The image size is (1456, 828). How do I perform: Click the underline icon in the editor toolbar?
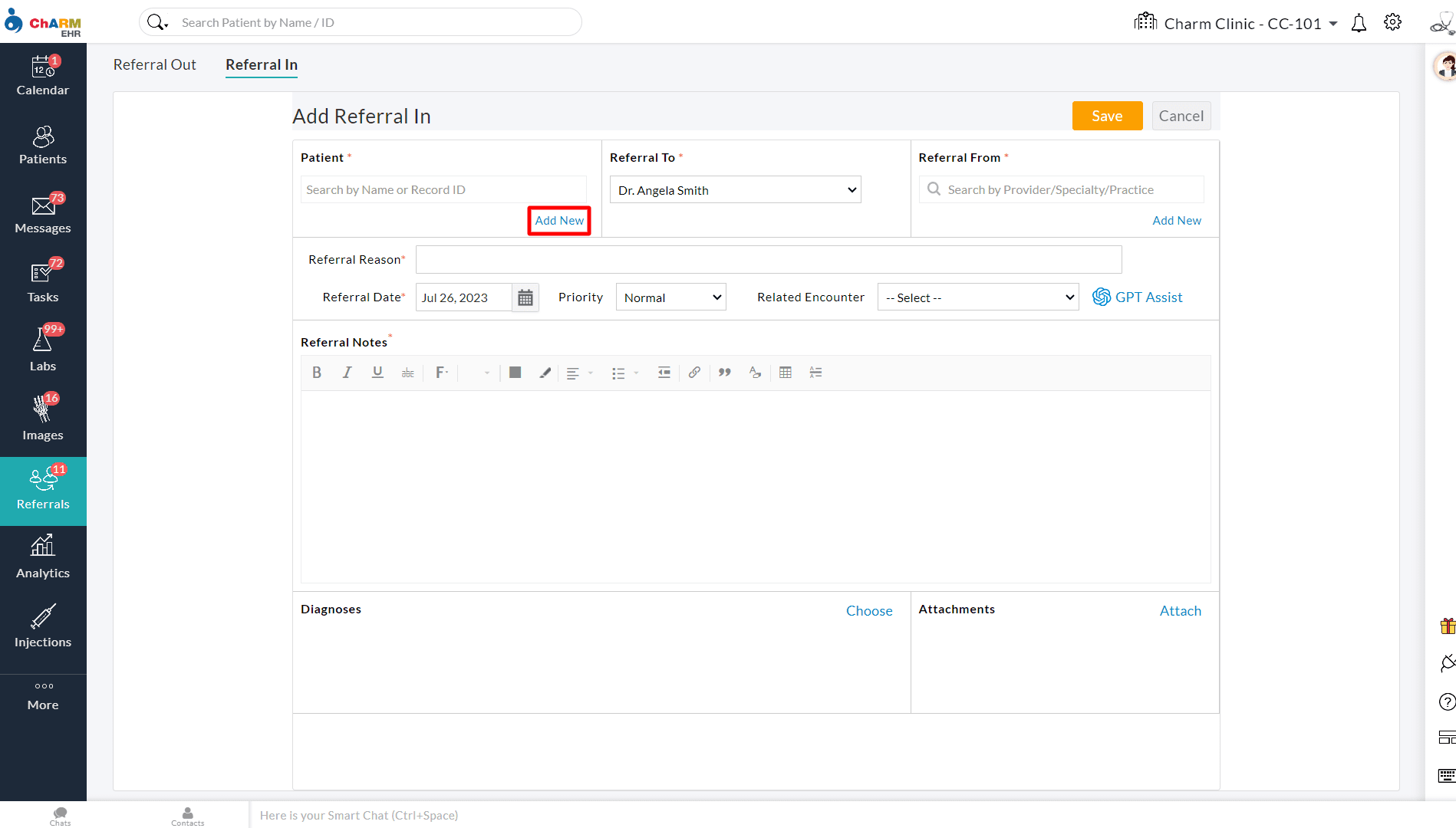click(x=377, y=373)
